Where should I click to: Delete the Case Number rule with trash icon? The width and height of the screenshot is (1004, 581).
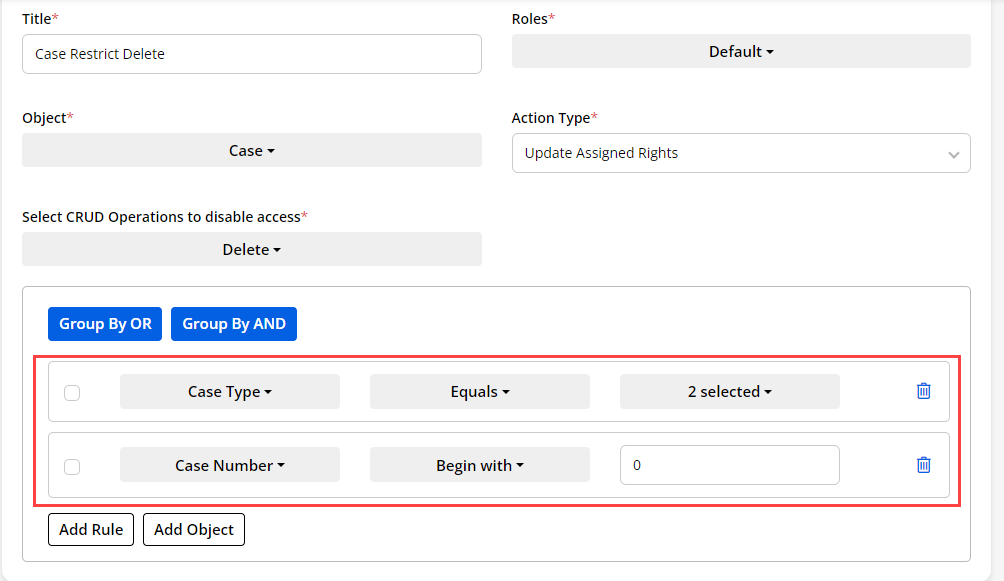pyautogui.click(x=923, y=465)
